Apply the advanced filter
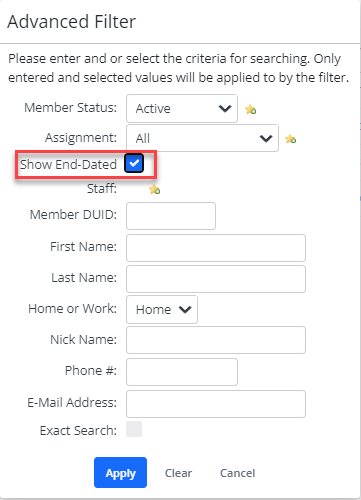 pos(120,473)
